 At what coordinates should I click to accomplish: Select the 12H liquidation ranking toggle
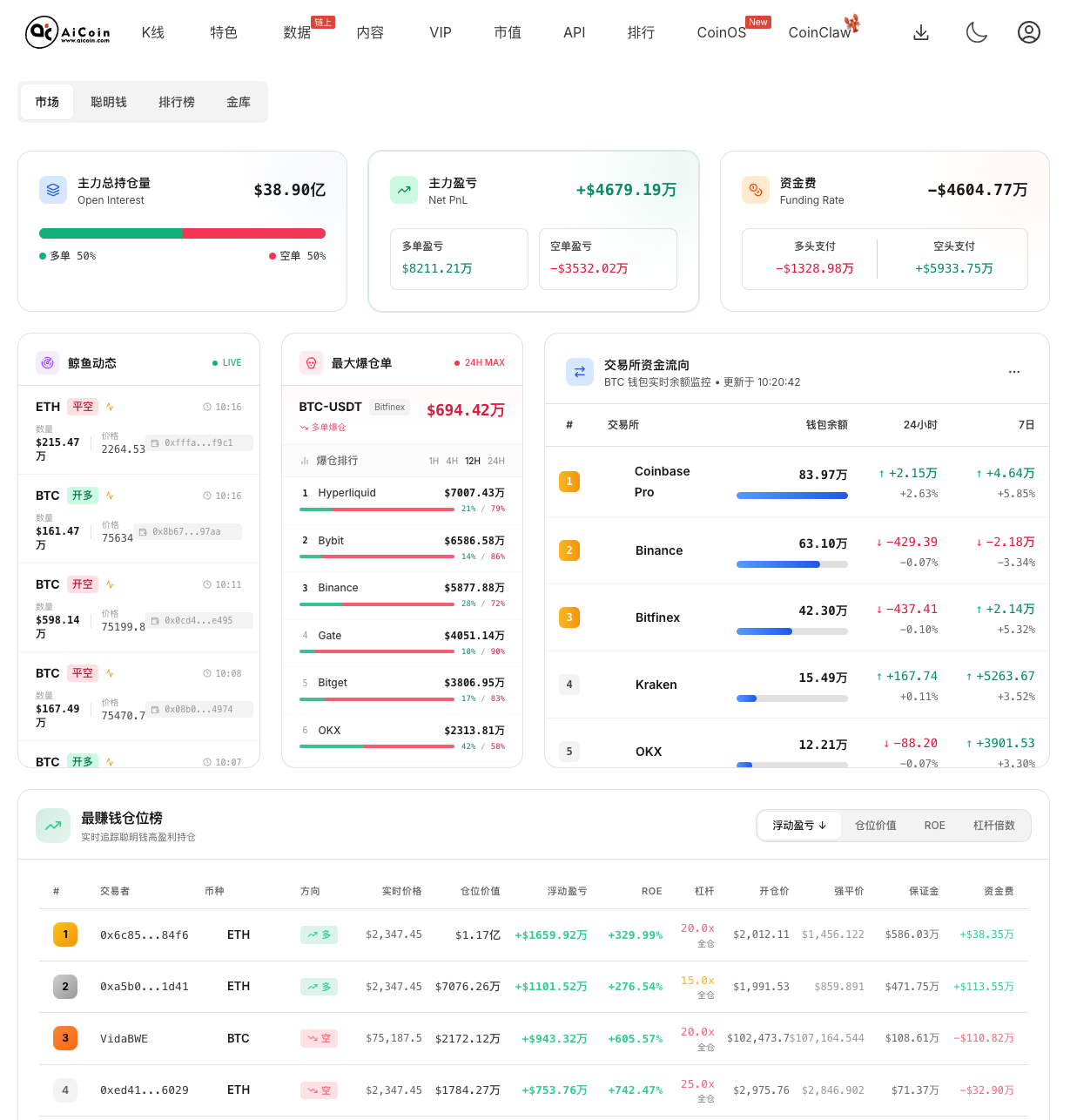coord(472,460)
